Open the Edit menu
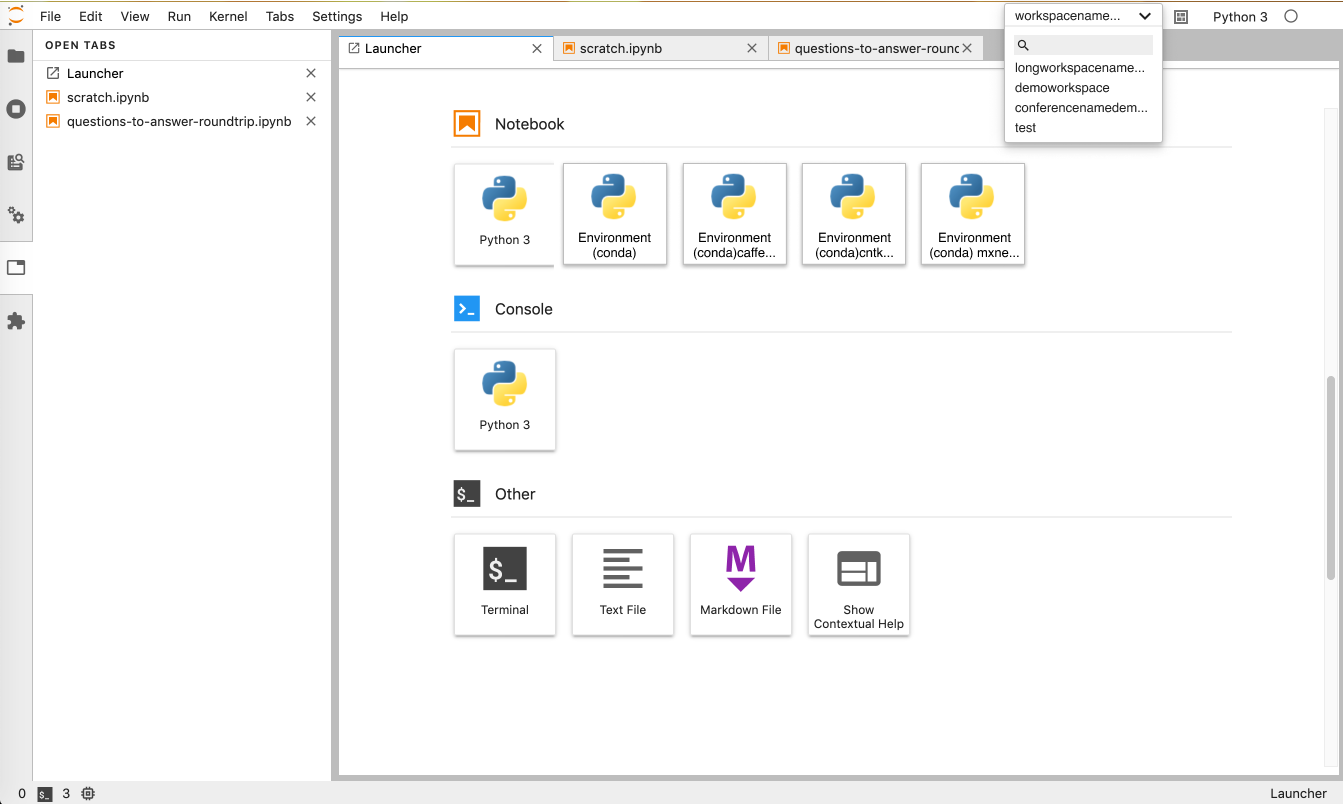 click(x=91, y=16)
